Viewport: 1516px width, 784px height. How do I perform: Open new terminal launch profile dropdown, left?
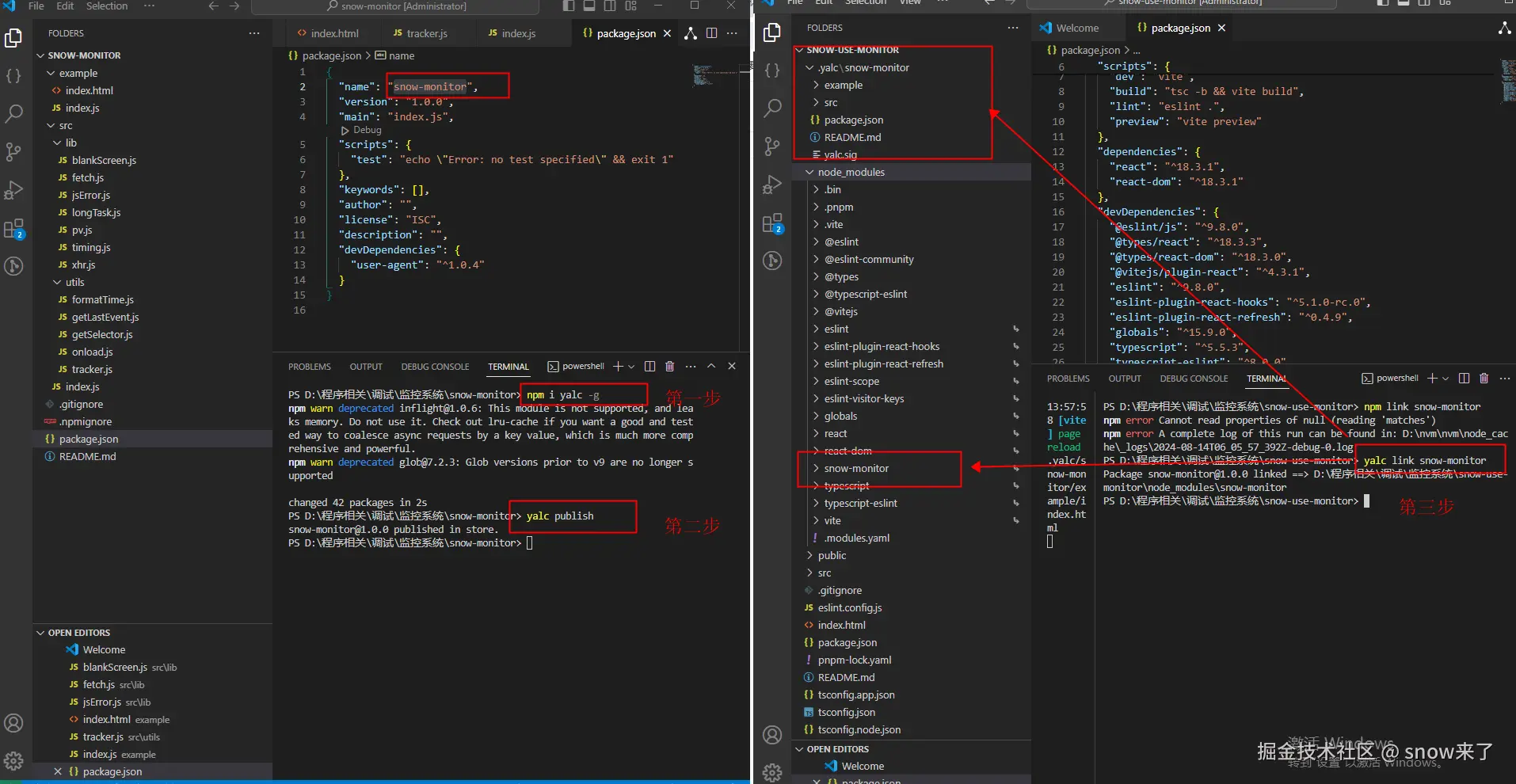click(x=631, y=367)
